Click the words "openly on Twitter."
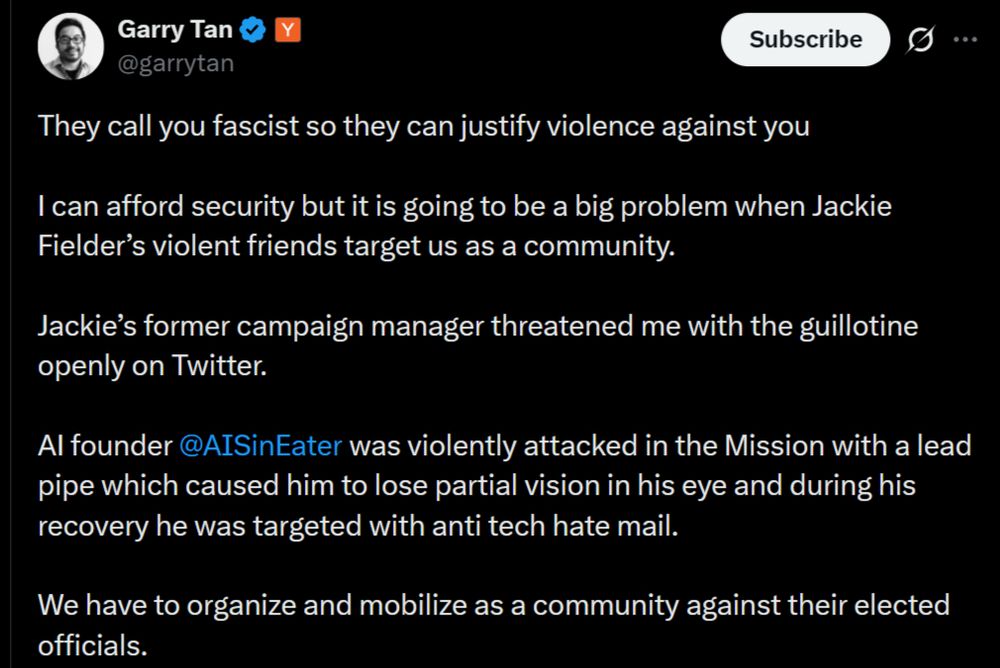Viewport: 1000px width, 668px height. pyautogui.click(x=152, y=366)
